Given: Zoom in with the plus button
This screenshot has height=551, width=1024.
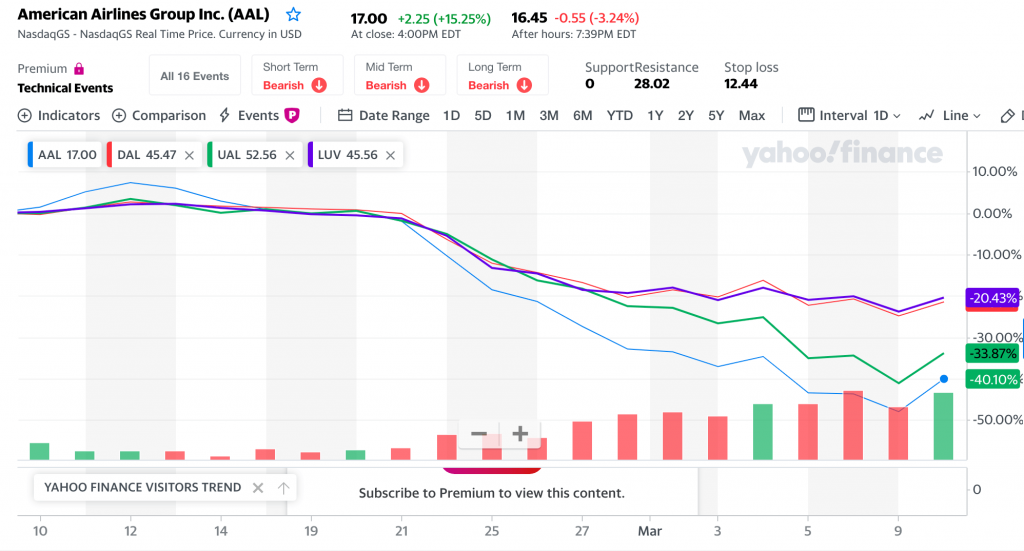Looking at the screenshot, I should tap(520, 434).
